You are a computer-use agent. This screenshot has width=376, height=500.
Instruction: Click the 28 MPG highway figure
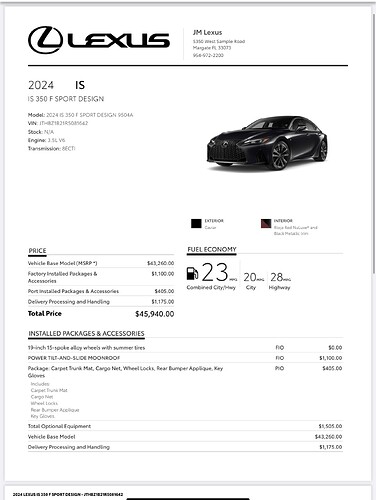[x=277, y=277]
